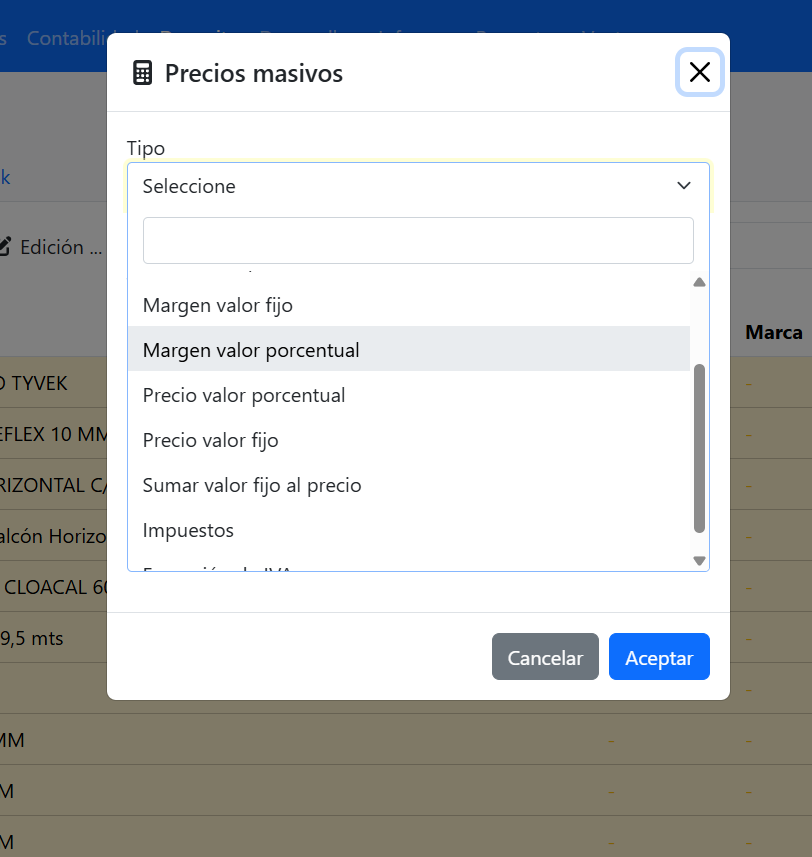
Task: Open the Tipo Seleccione dropdown
Action: (x=418, y=186)
